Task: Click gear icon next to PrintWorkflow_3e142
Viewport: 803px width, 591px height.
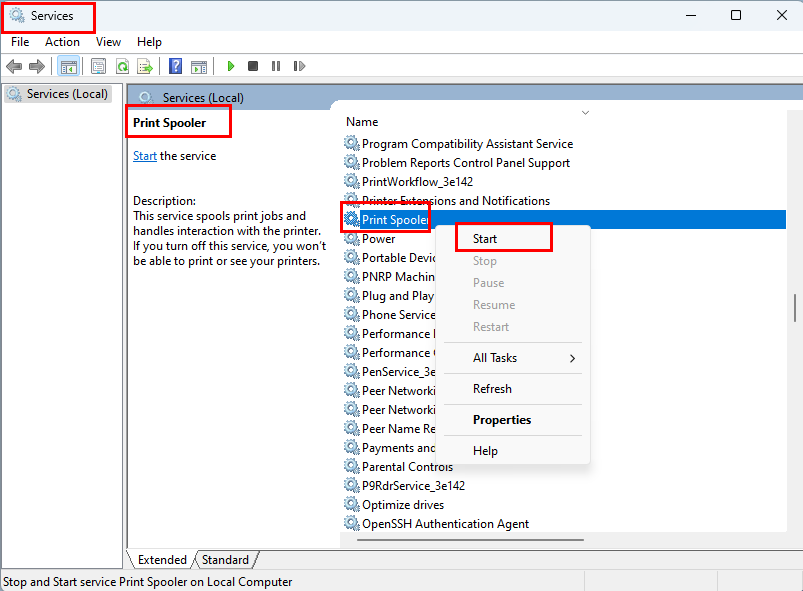Action: [x=351, y=181]
